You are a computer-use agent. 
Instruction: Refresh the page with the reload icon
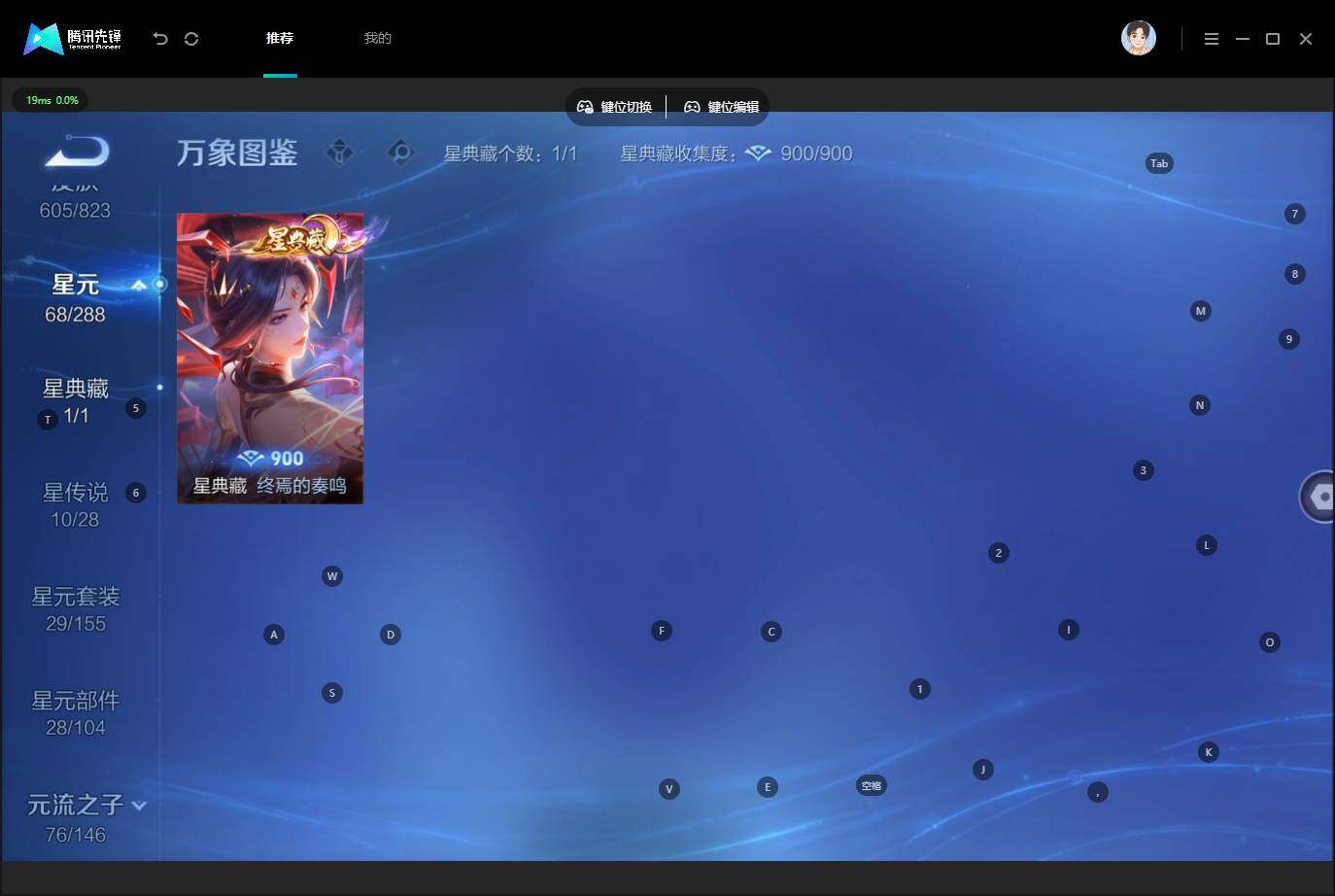click(x=191, y=39)
